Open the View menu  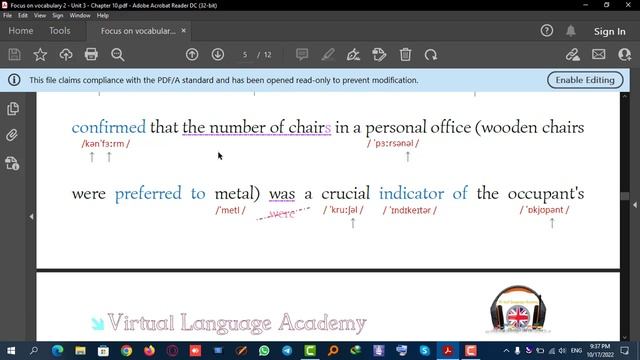(40, 16)
